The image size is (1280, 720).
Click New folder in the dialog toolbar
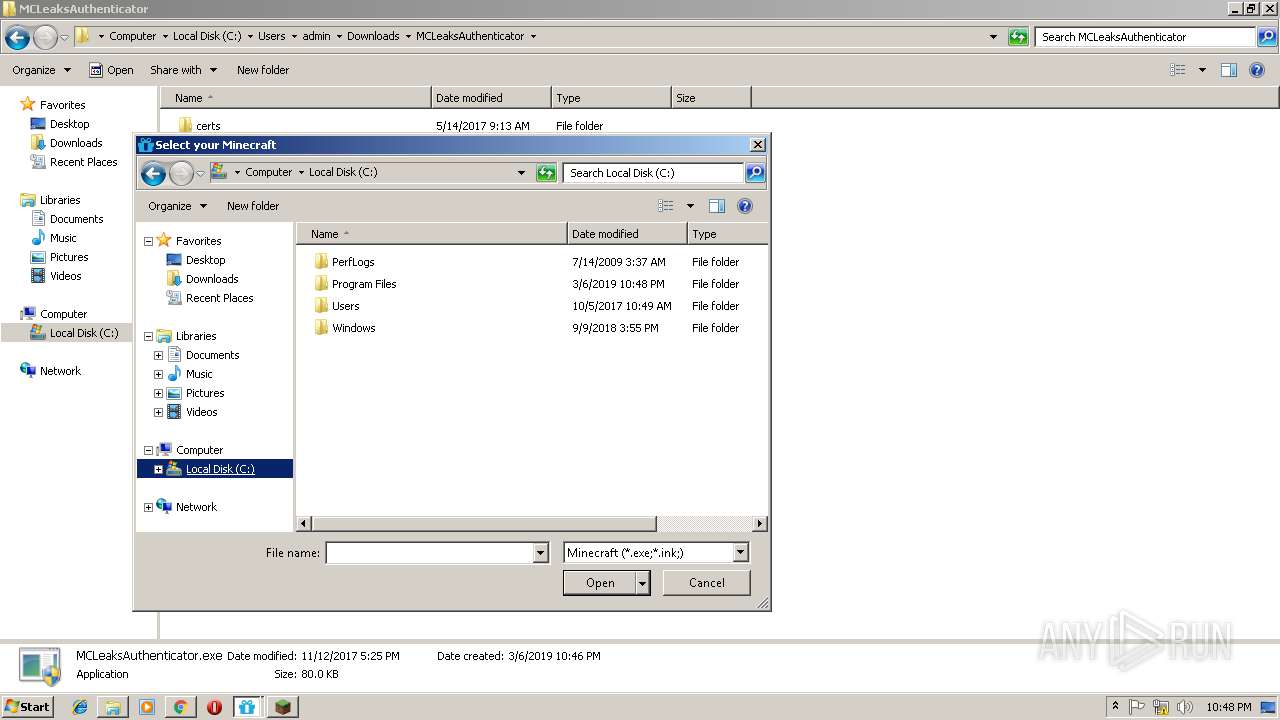[253, 206]
